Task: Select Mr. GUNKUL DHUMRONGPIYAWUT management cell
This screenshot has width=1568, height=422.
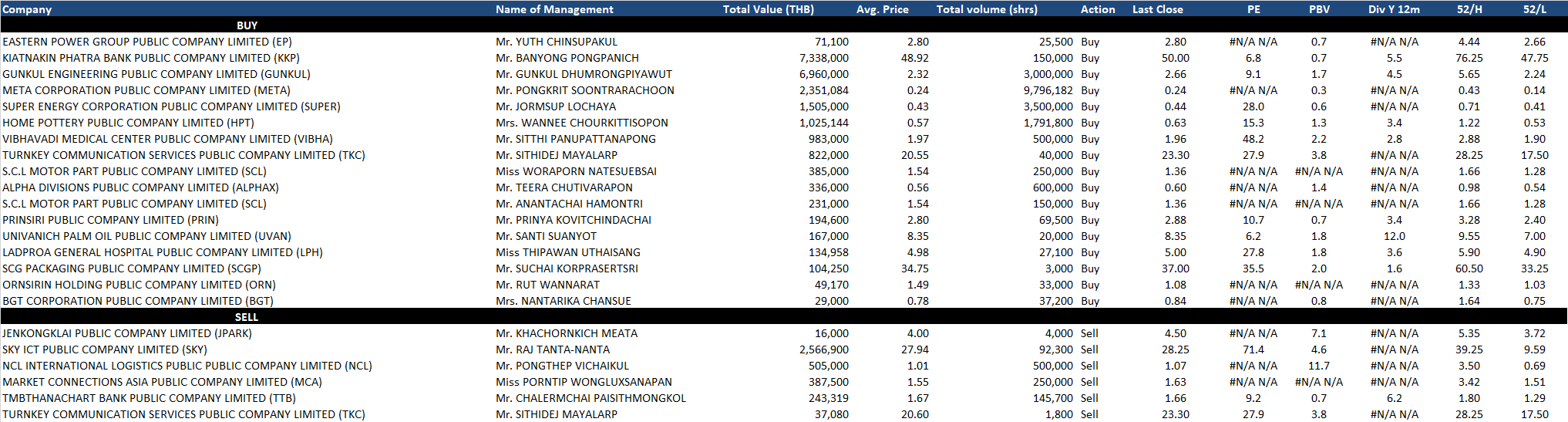Action: pos(584,74)
